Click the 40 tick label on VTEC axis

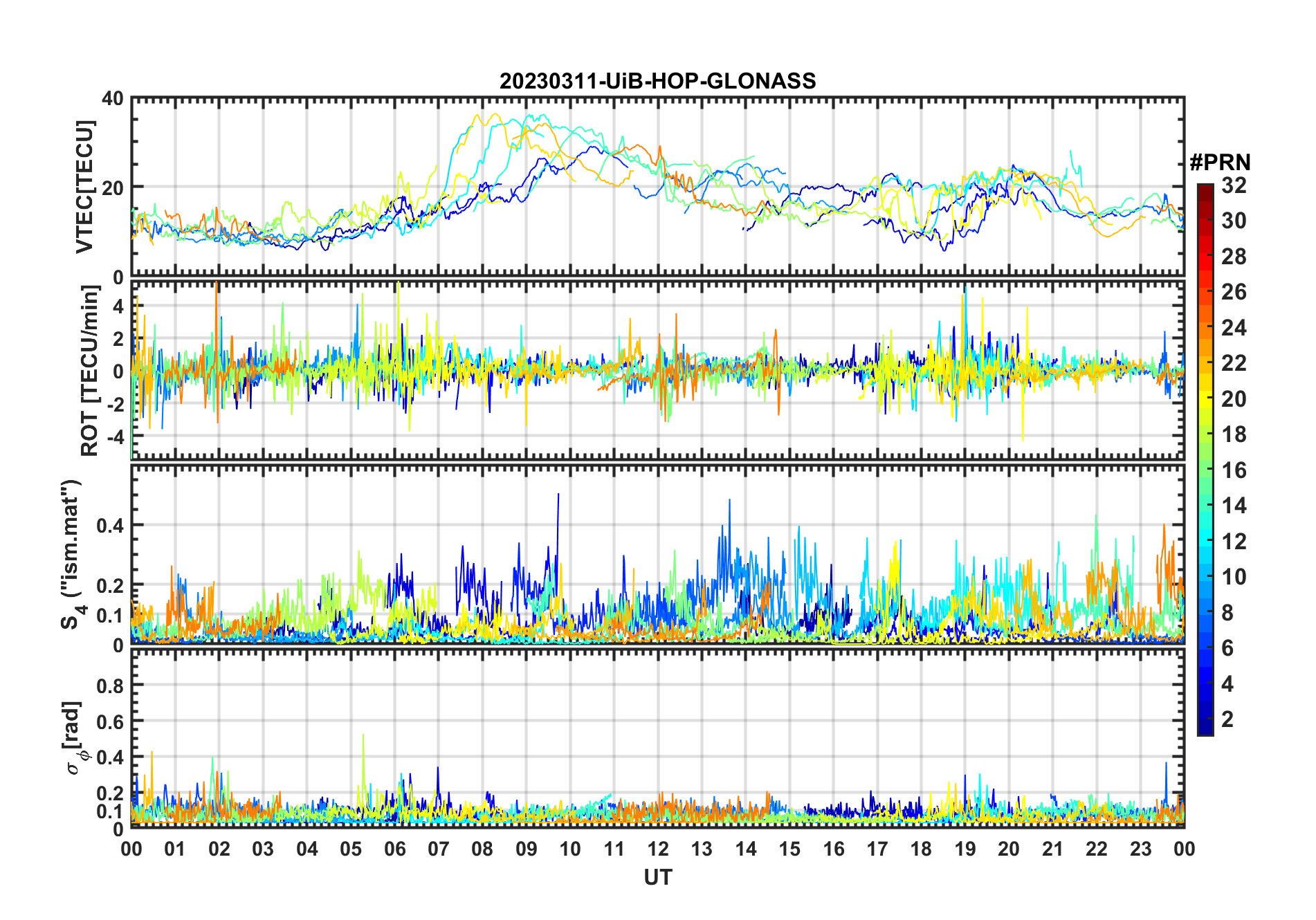pos(113,99)
